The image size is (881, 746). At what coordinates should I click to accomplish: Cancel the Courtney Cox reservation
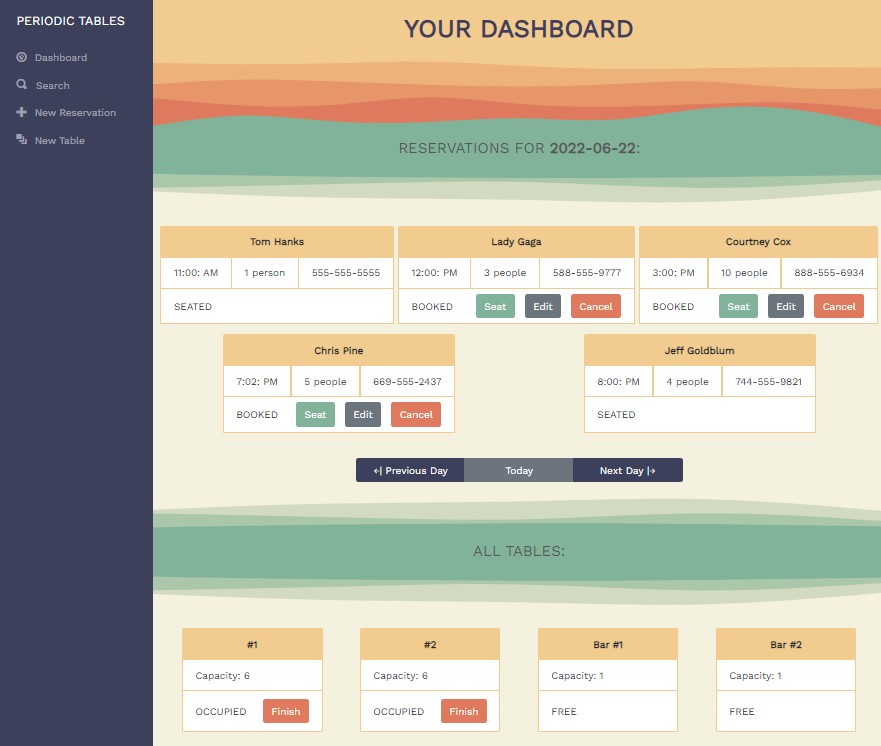tap(839, 306)
